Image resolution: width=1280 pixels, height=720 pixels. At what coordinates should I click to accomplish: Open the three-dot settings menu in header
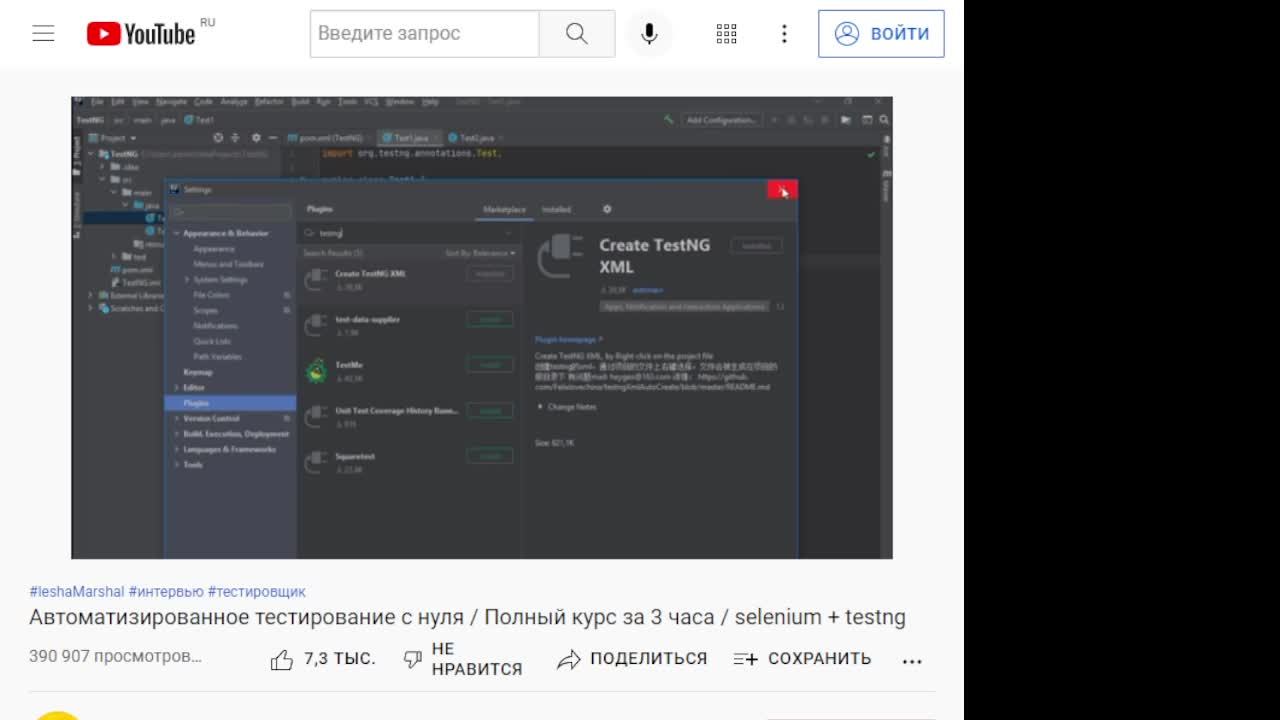pos(784,33)
